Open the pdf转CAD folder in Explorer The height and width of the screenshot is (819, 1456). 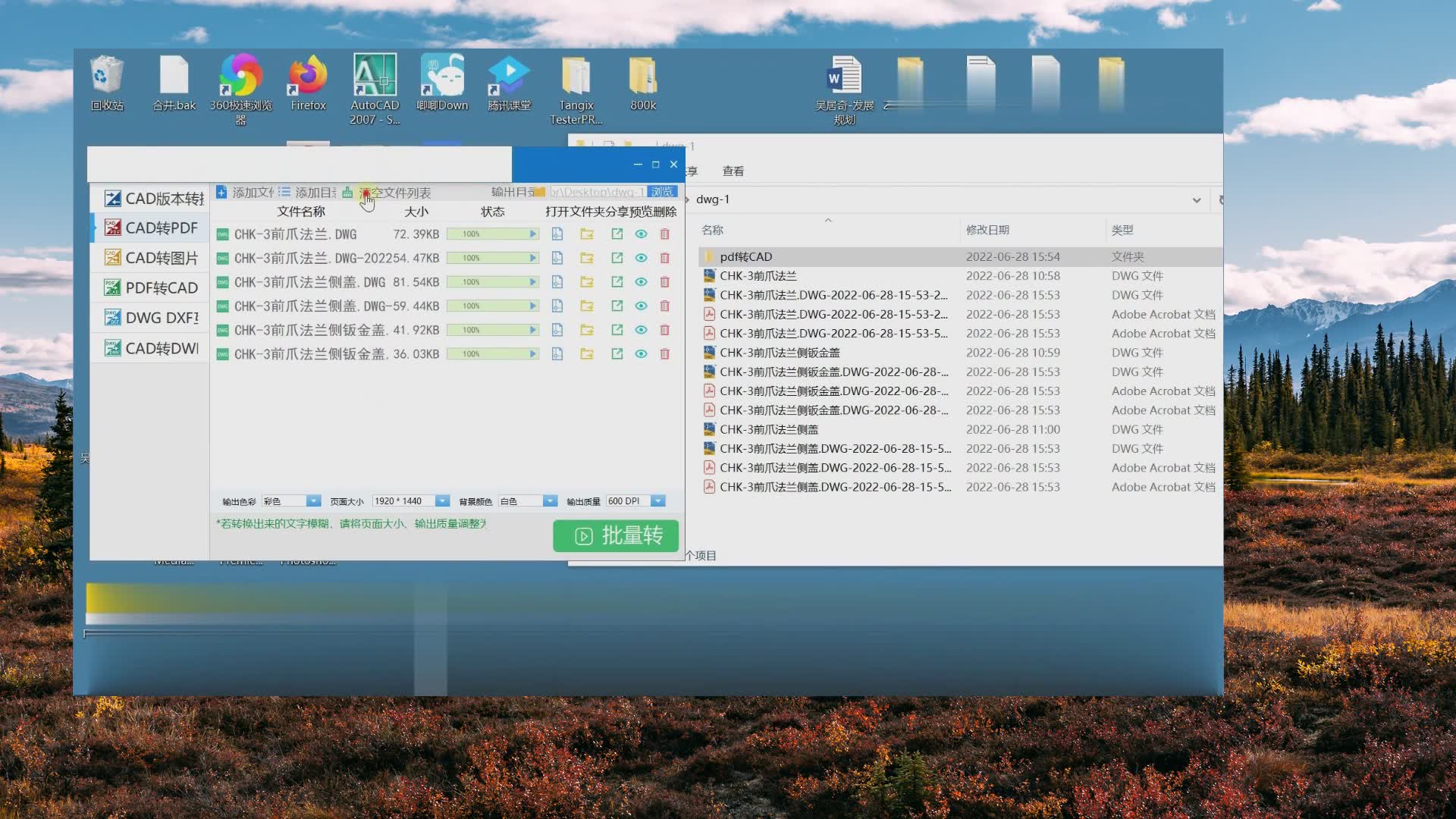(745, 257)
